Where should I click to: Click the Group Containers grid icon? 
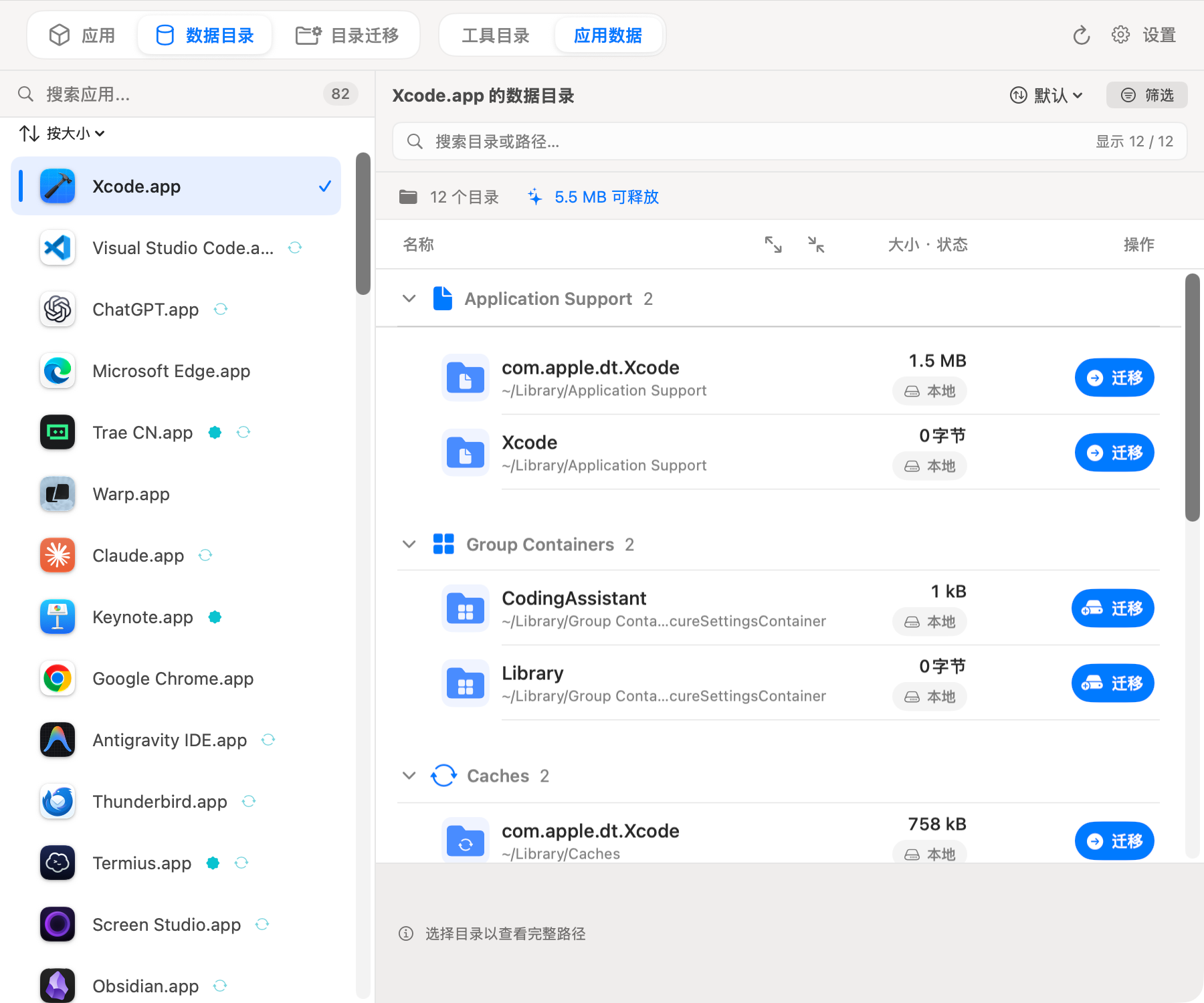point(443,544)
